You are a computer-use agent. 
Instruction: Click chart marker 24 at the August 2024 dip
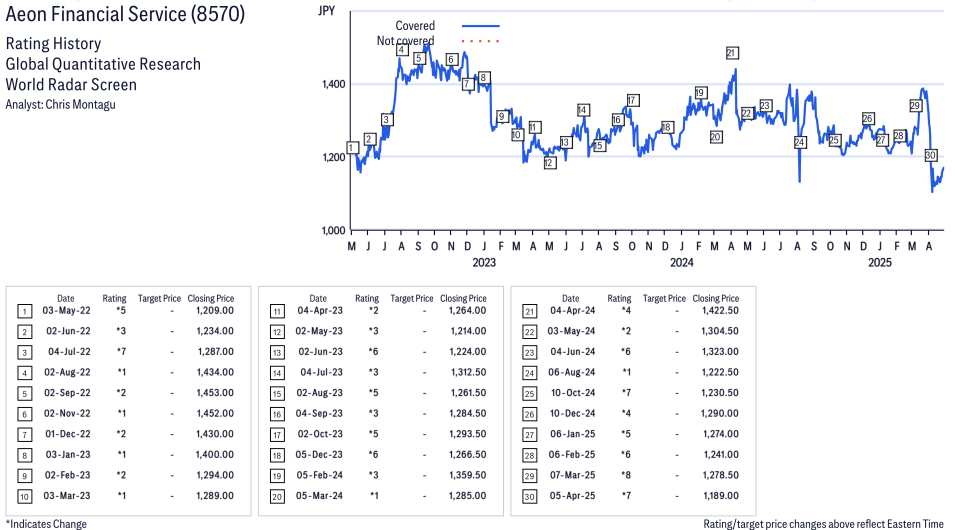(800, 142)
